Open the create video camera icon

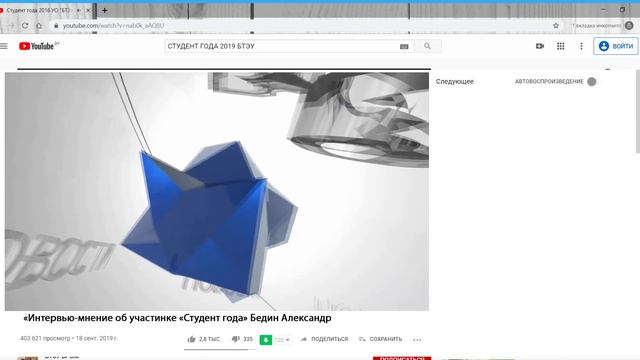(540, 46)
